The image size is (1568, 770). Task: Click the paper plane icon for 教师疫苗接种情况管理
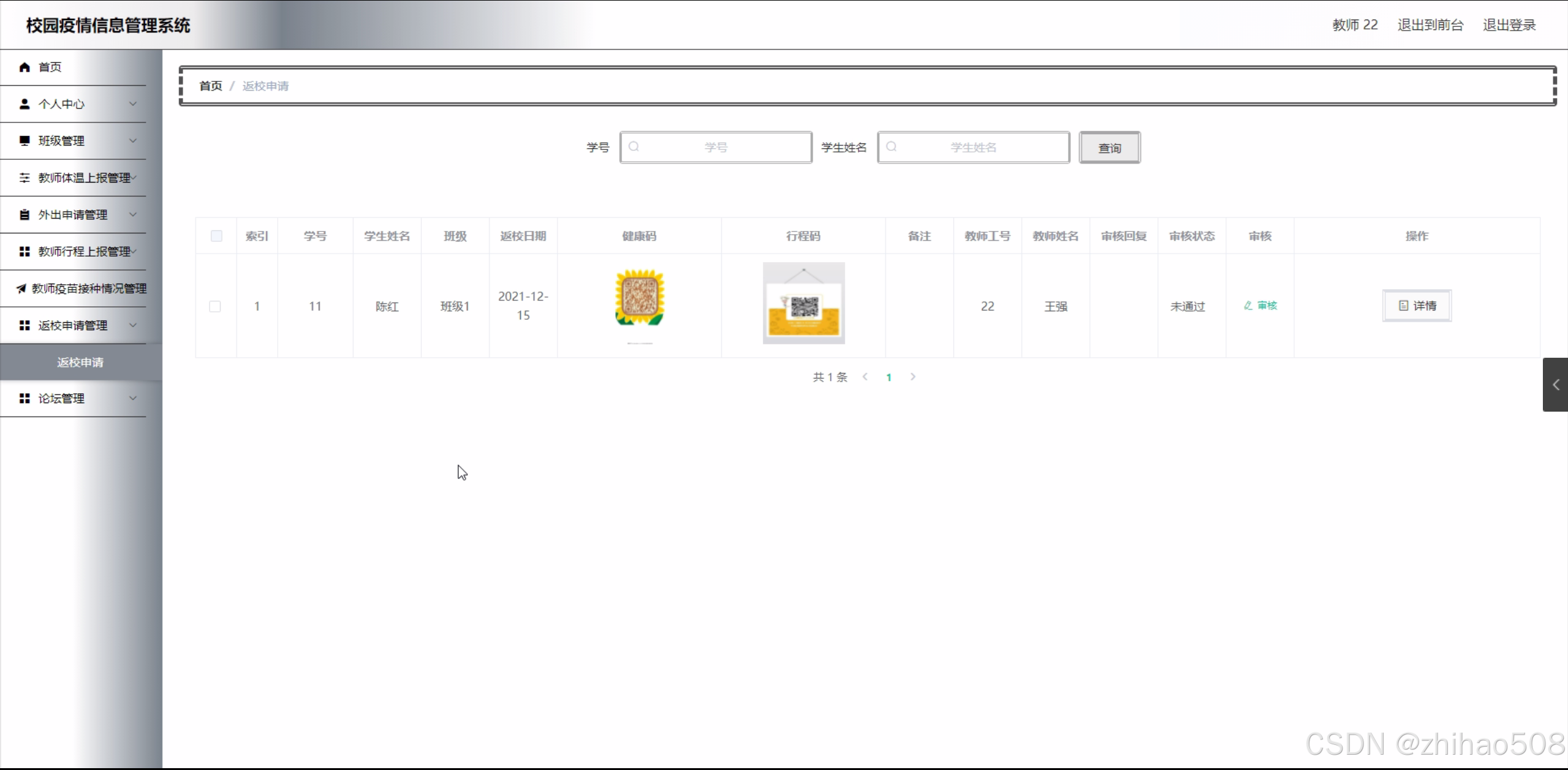(x=21, y=289)
